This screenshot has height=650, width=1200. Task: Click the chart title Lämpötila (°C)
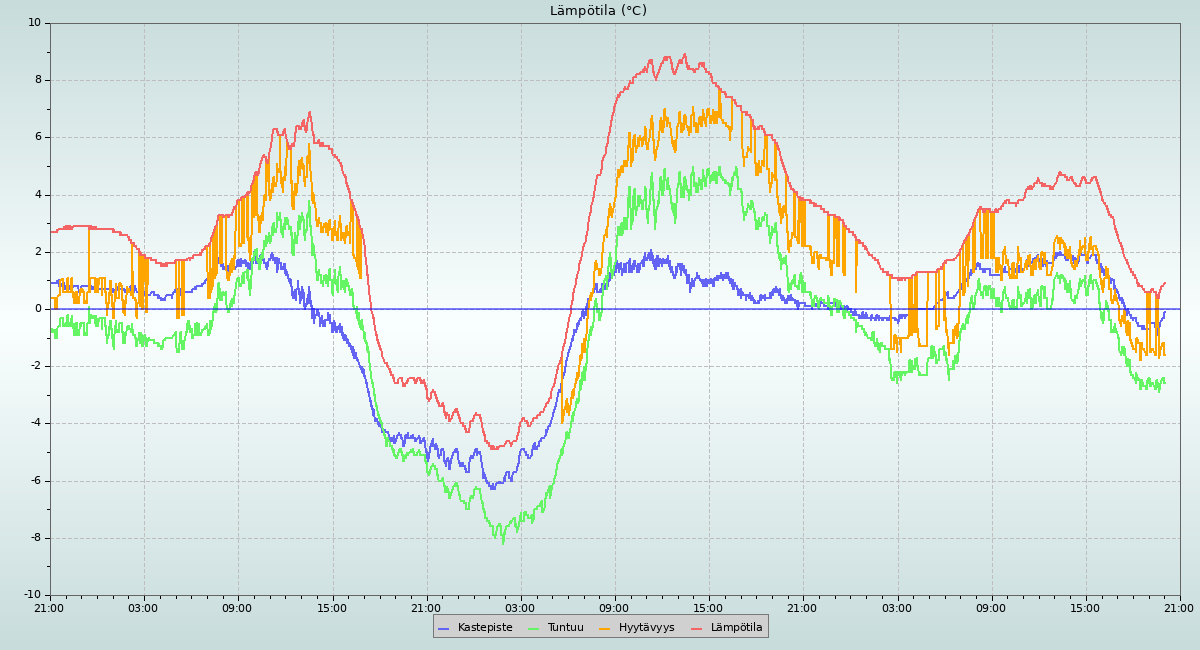tap(598, 11)
